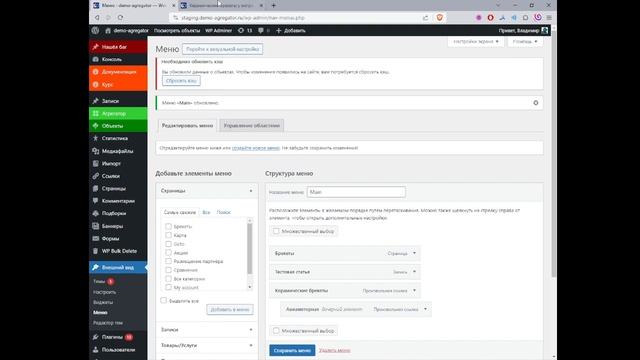
Task: Switch to Управление областями tab
Action: pyautogui.click(x=252, y=126)
